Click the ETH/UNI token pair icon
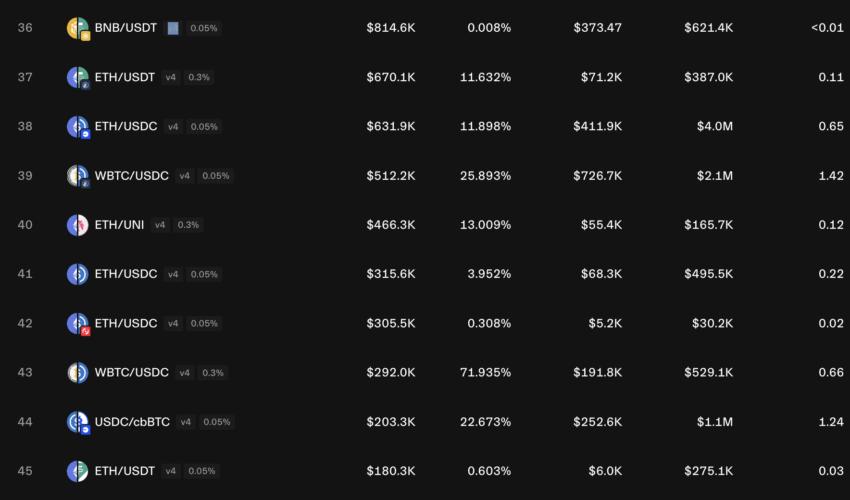The image size is (850, 500). click(78, 225)
